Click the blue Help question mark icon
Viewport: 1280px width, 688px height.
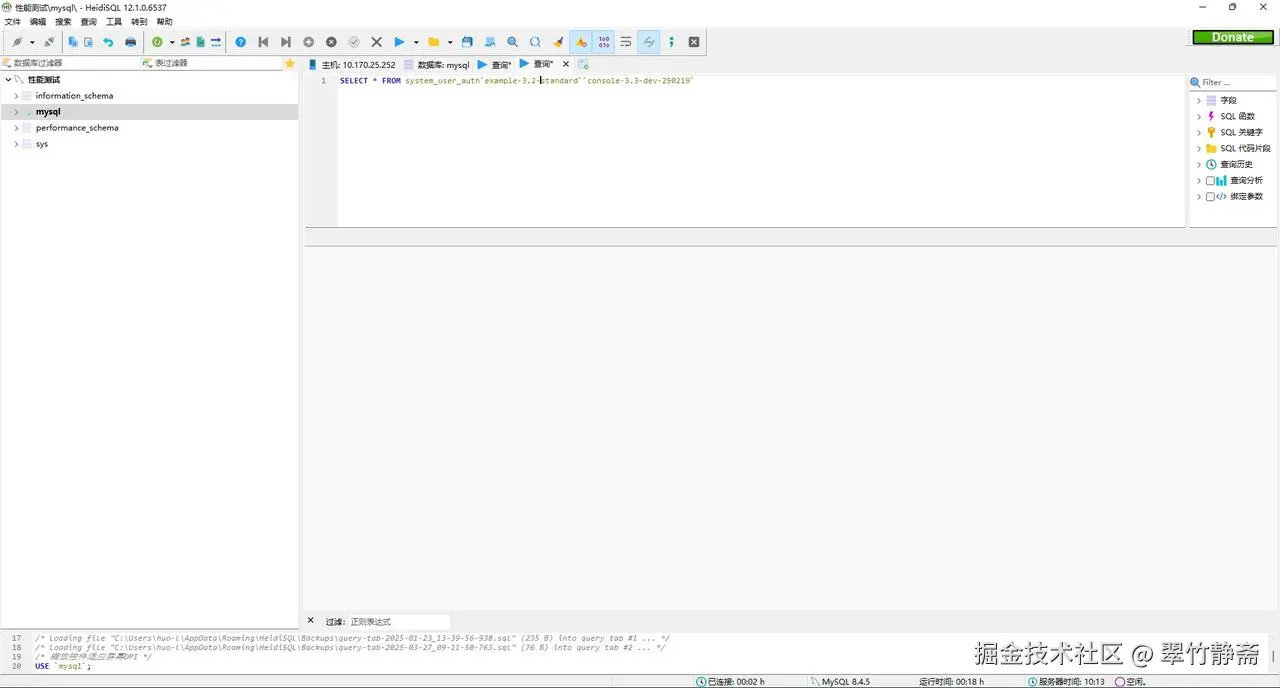pos(241,42)
